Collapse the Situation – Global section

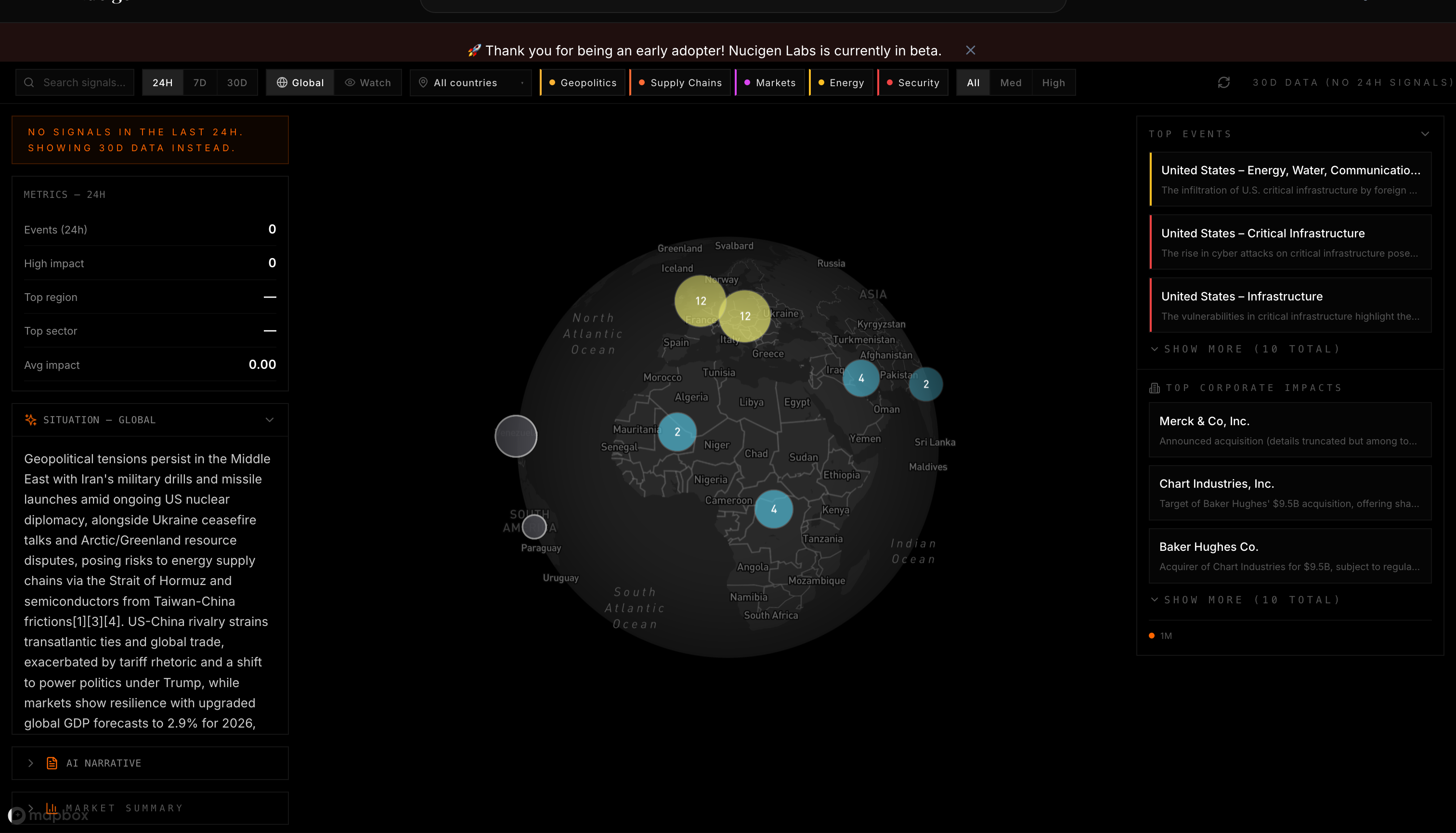point(270,419)
